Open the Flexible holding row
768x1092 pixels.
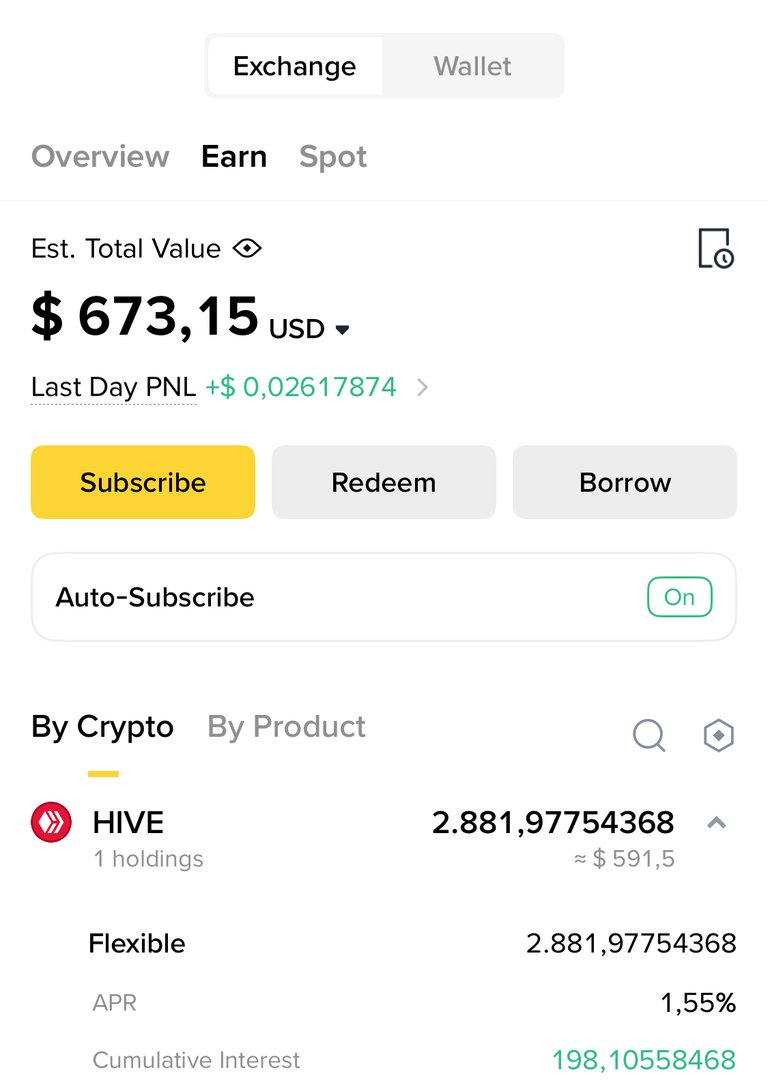[x=412, y=944]
